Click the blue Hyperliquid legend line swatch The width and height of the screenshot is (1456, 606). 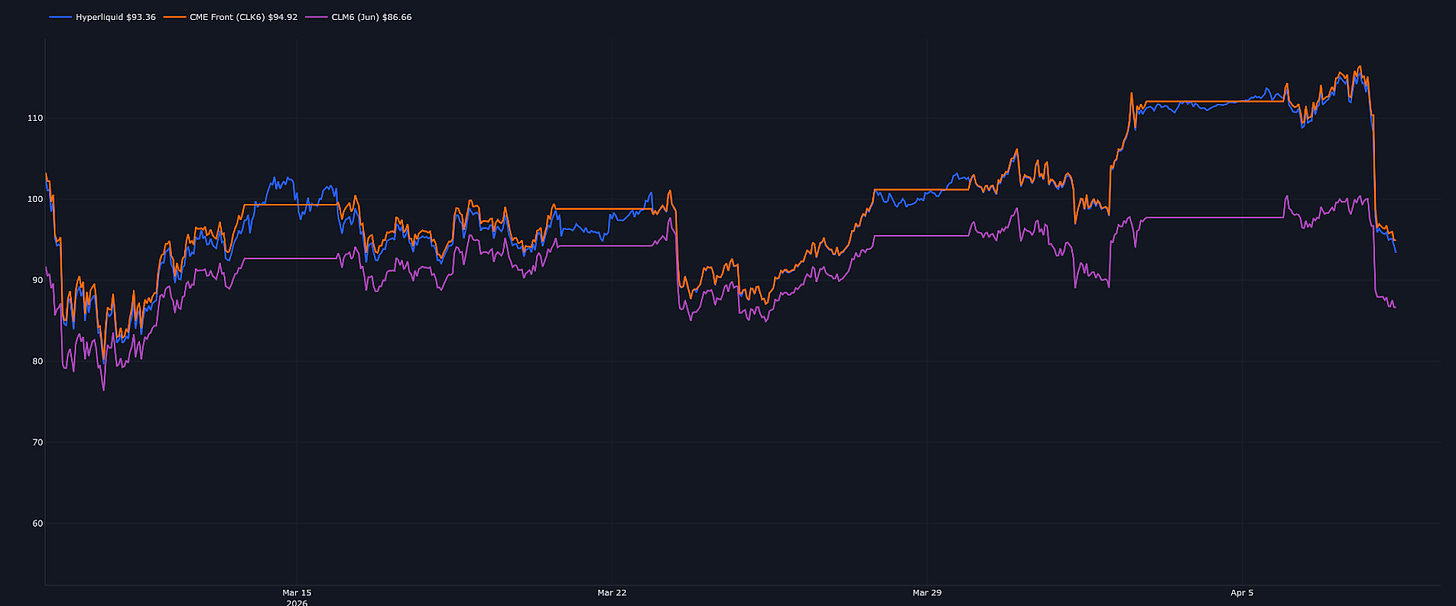click(x=60, y=17)
